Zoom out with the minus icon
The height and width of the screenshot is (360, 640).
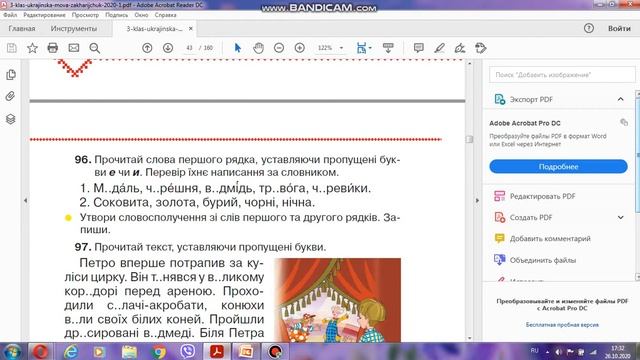click(279, 48)
